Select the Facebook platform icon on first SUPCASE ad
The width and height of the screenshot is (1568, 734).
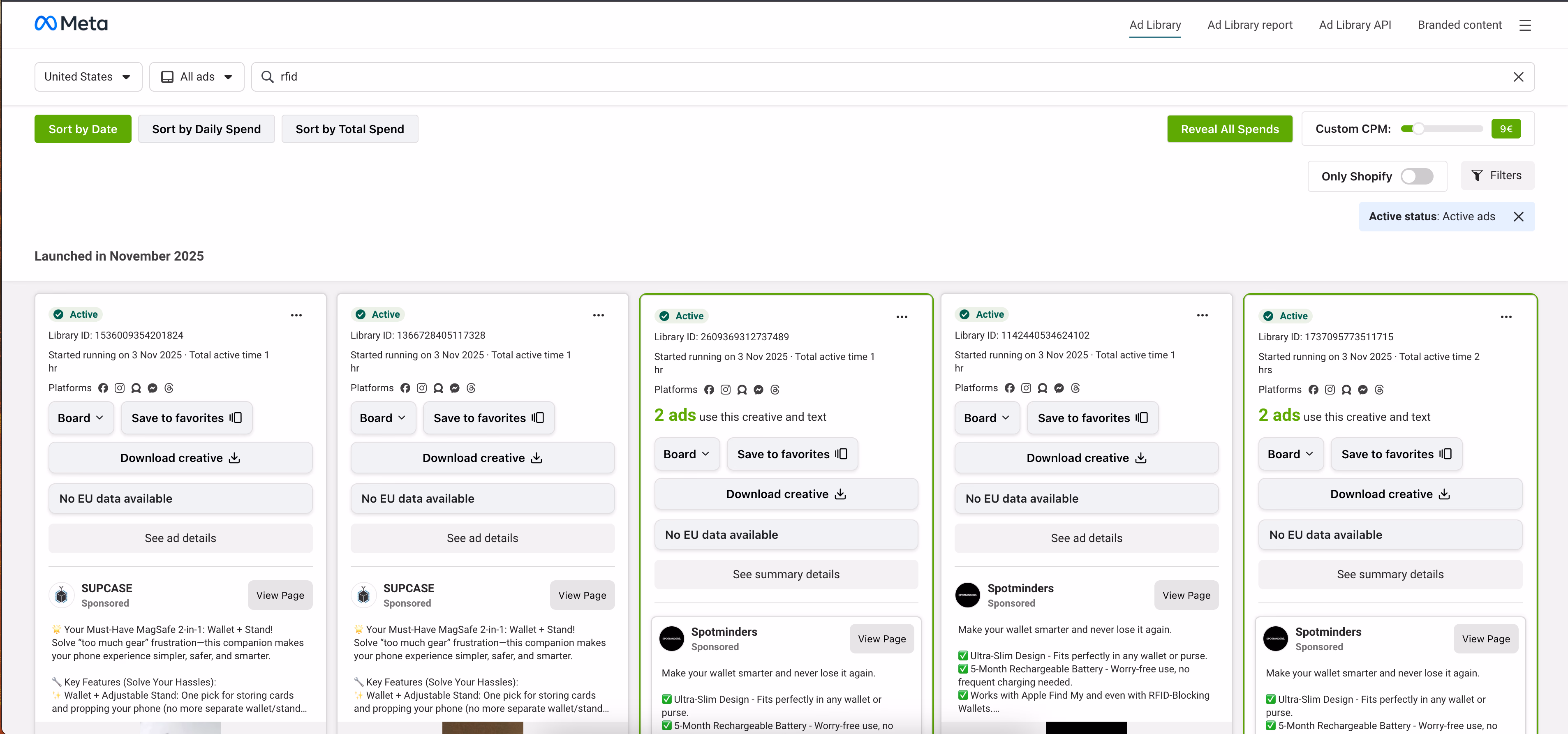pyautogui.click(x=103, y=388)
